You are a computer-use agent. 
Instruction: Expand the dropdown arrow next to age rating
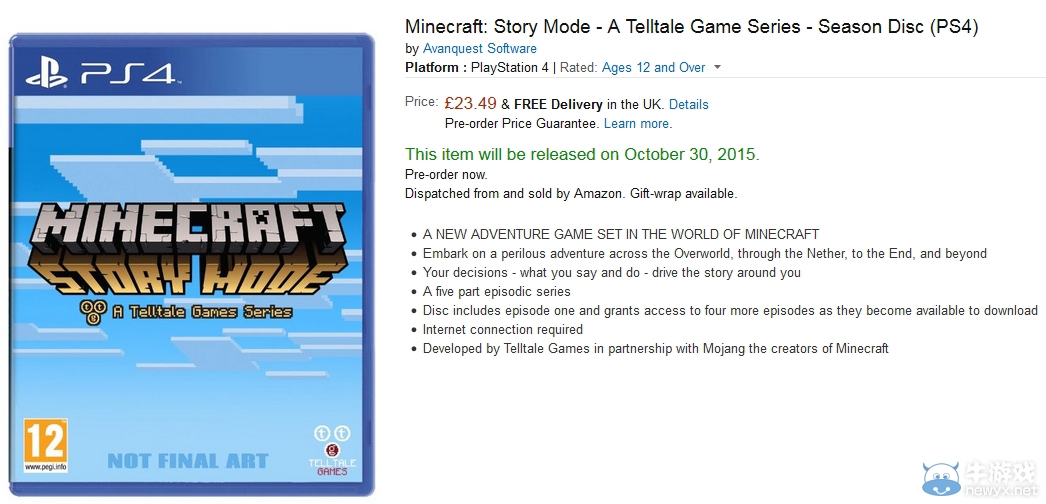tap(717, 68)
